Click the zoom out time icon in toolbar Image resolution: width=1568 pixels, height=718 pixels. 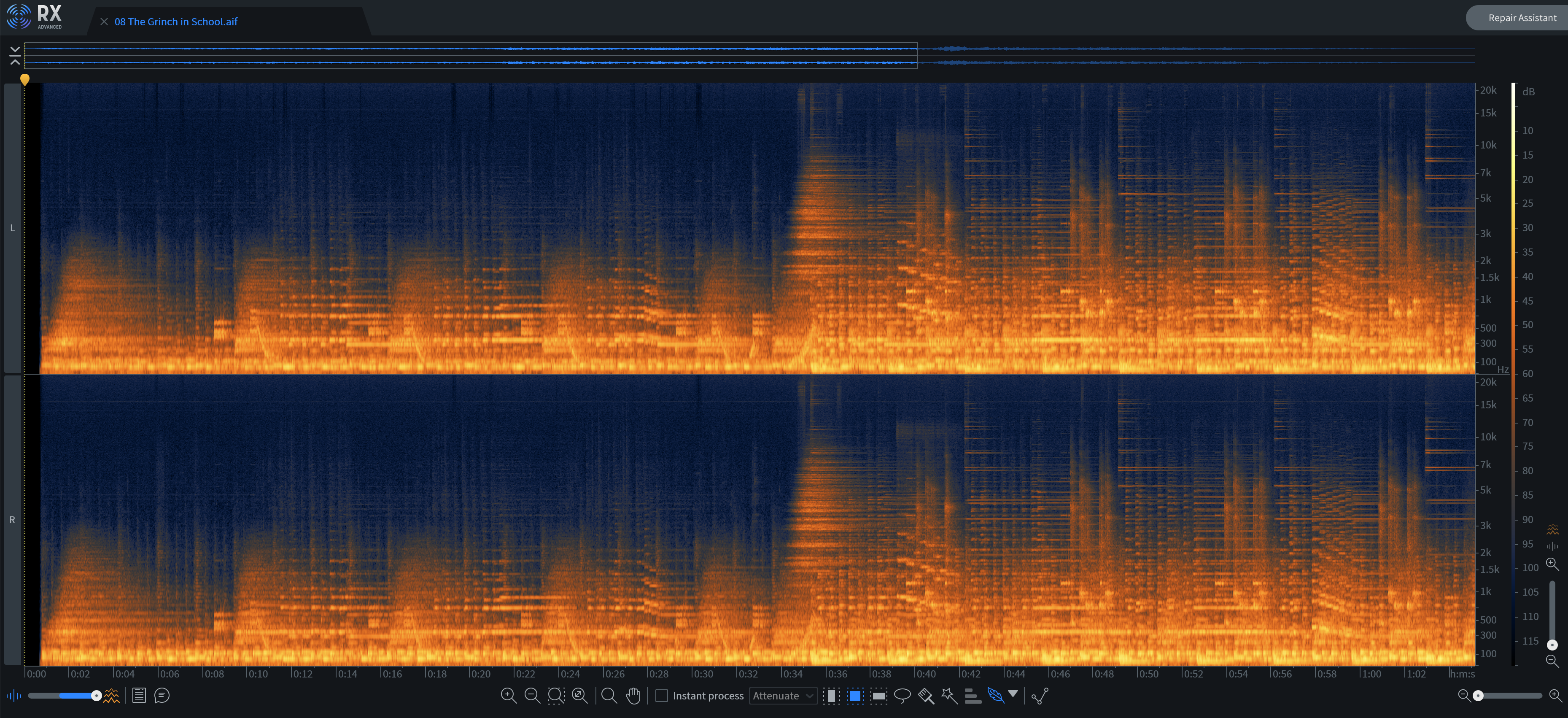pyautogui.click(x=532, y=696)
